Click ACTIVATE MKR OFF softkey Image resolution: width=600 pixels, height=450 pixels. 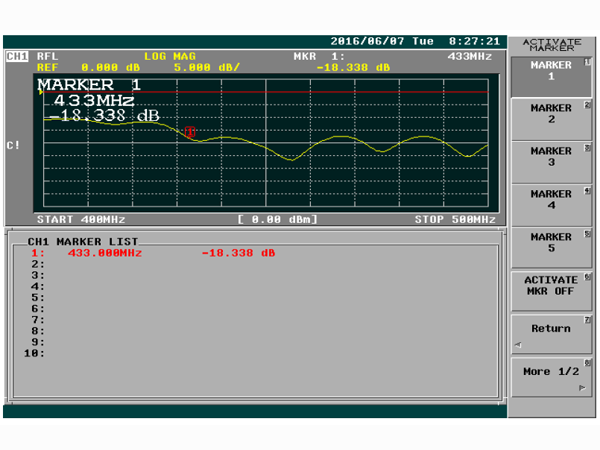click(551, 291)
